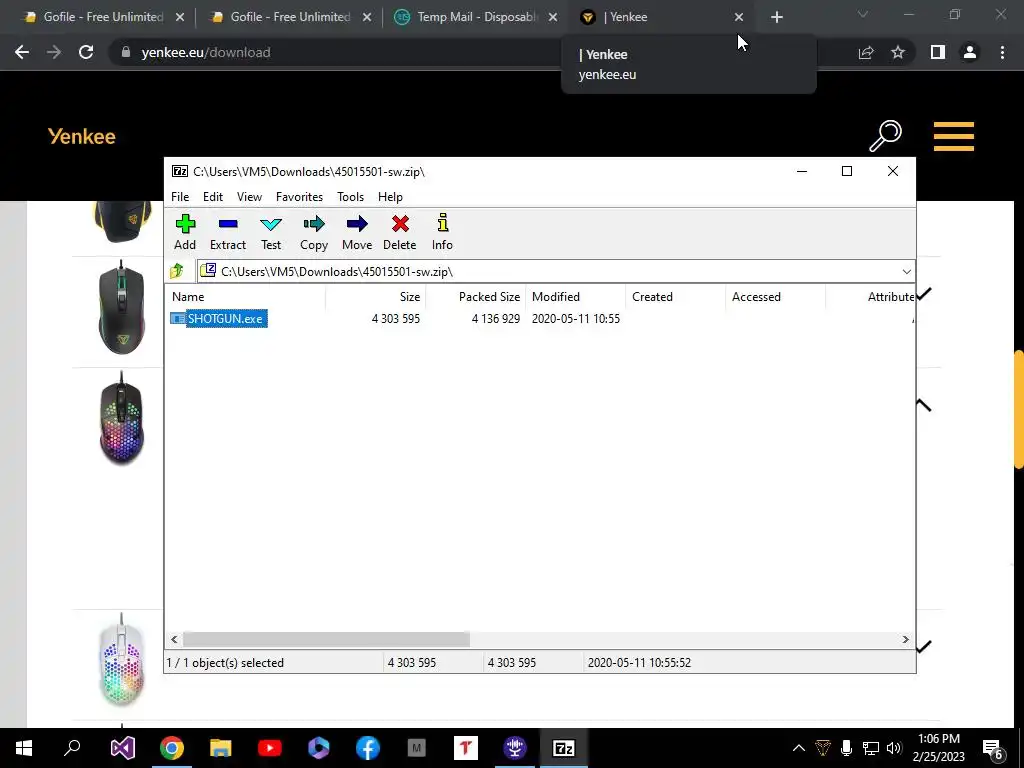The width and height of the screenshot is (1024, 768).
Task: Click the Chrome address bar URL
Action: 206,52
